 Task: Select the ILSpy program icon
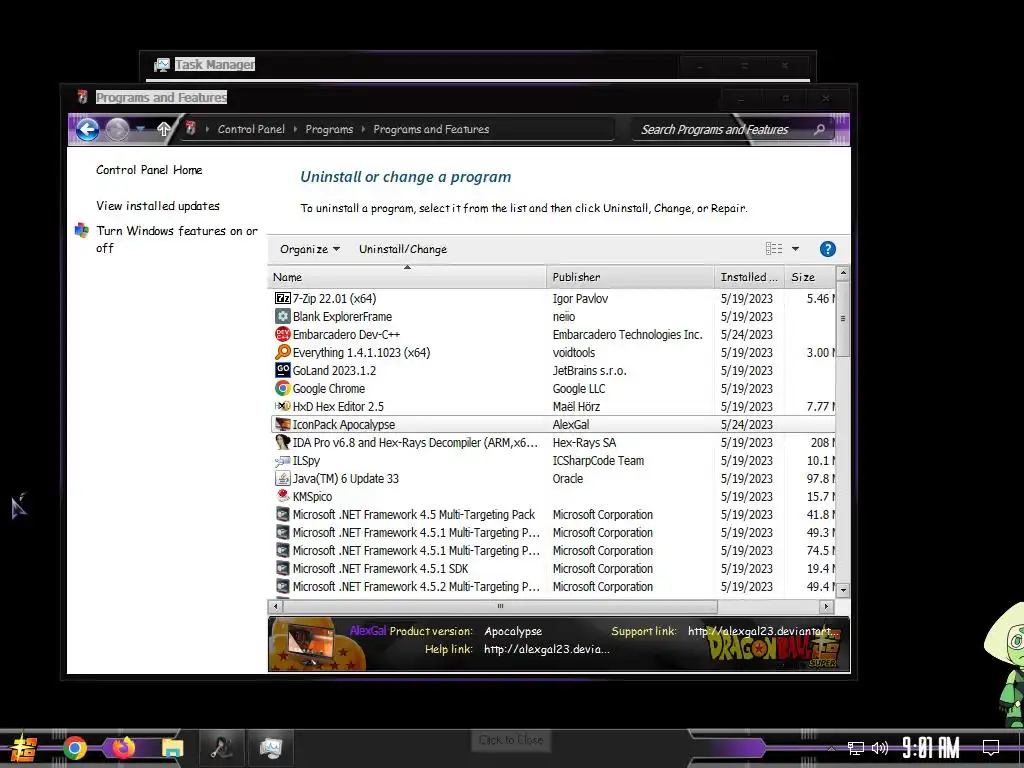[x=283, y=460]
